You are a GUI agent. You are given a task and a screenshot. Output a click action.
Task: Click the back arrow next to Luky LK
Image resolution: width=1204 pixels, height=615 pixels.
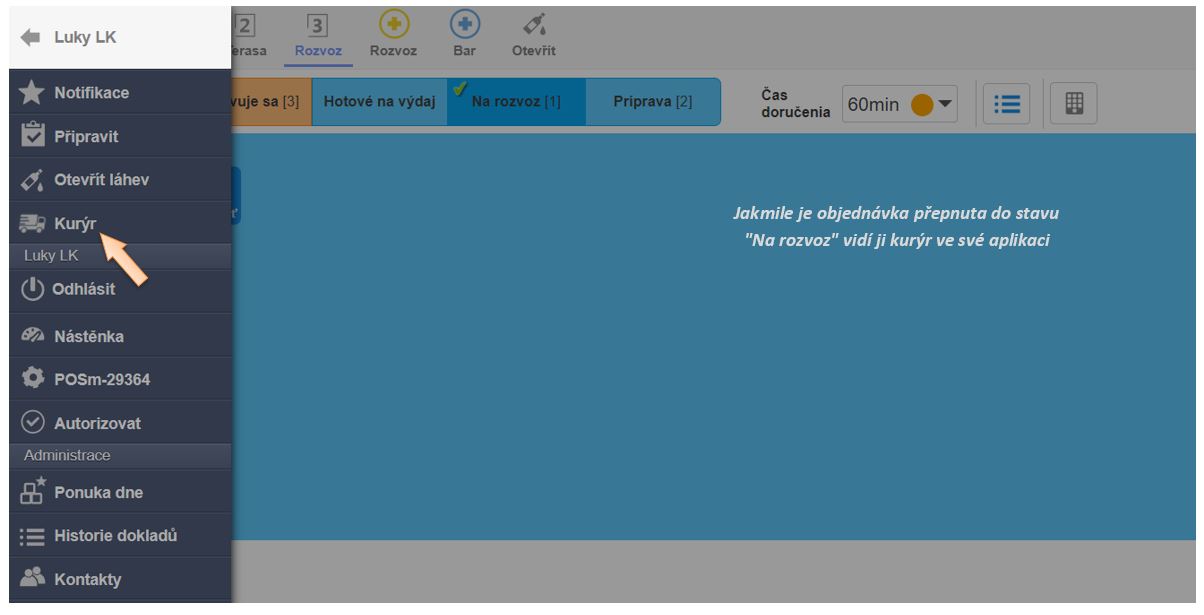[30, 37]
